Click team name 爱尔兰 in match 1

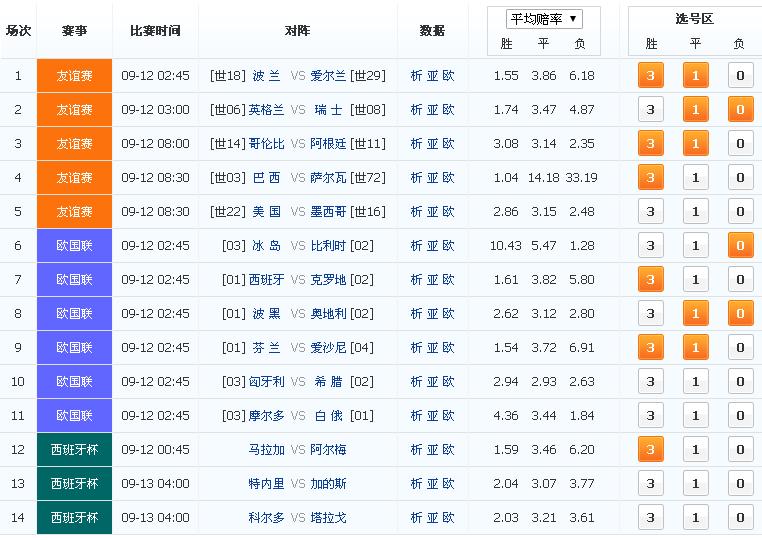click(328, 75)
